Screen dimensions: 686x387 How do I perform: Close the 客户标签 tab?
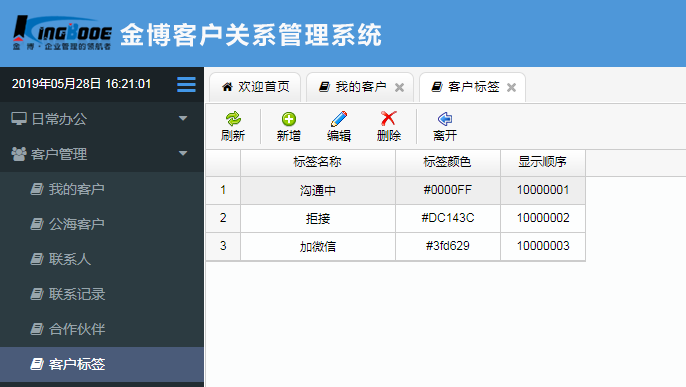511,87
